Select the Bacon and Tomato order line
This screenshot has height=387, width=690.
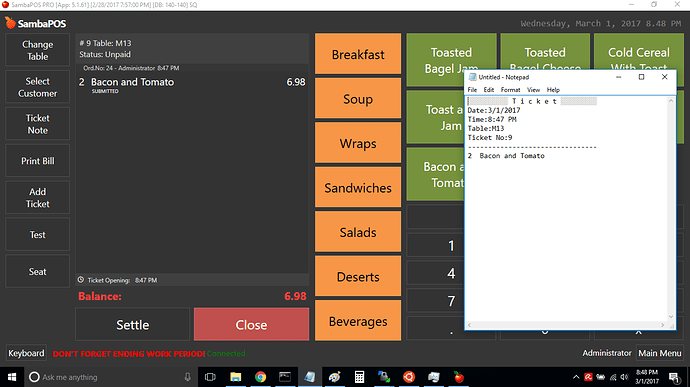click(x=192, y=85)
